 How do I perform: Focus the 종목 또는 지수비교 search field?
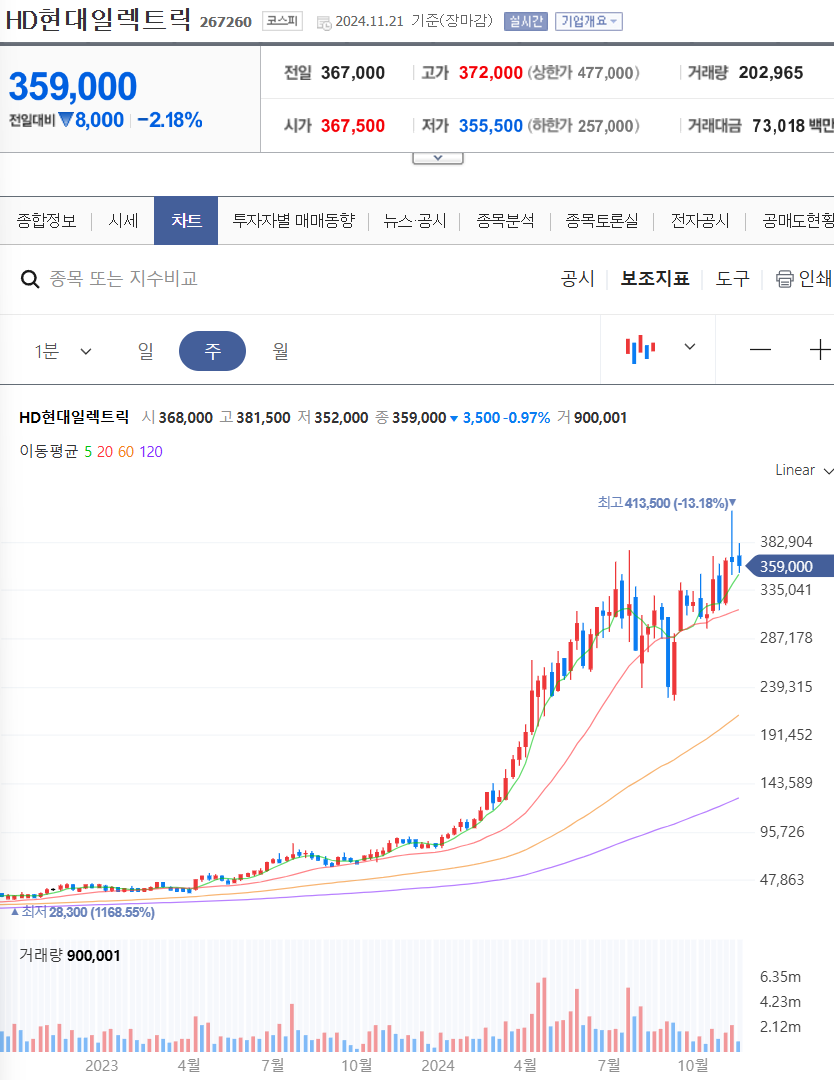(123, 278)
